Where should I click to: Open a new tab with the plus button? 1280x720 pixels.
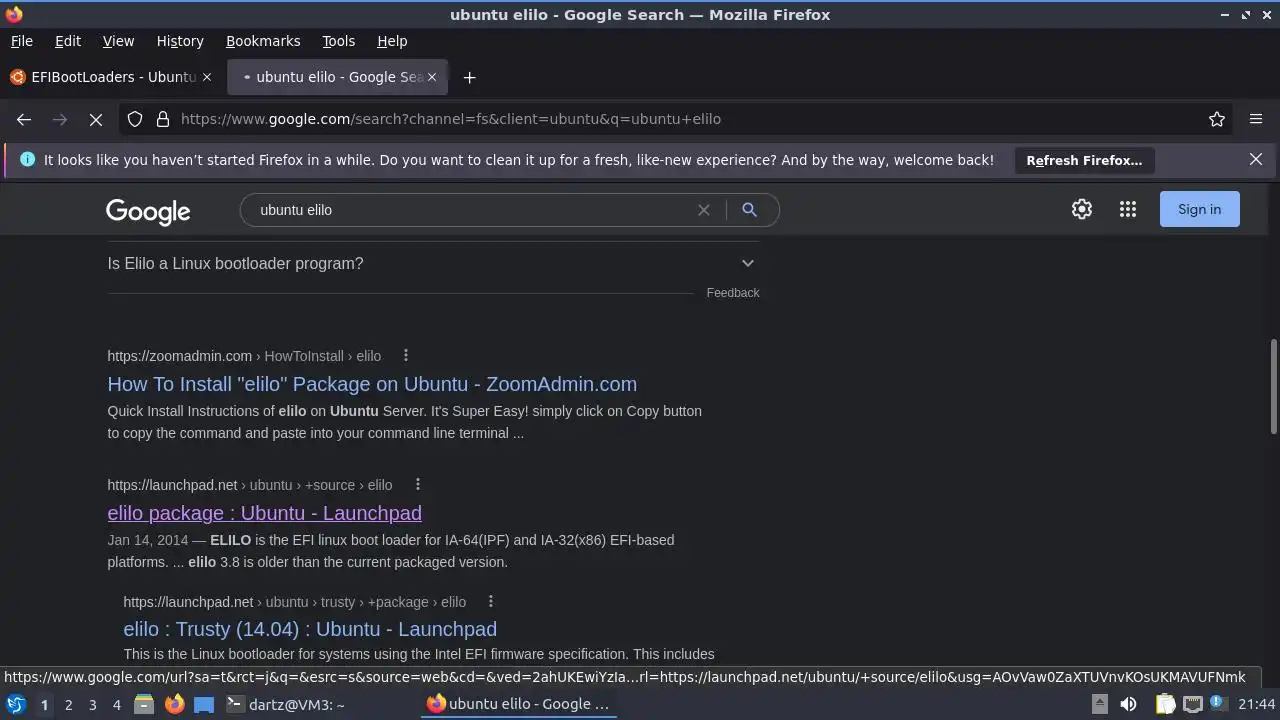[469, 77]
